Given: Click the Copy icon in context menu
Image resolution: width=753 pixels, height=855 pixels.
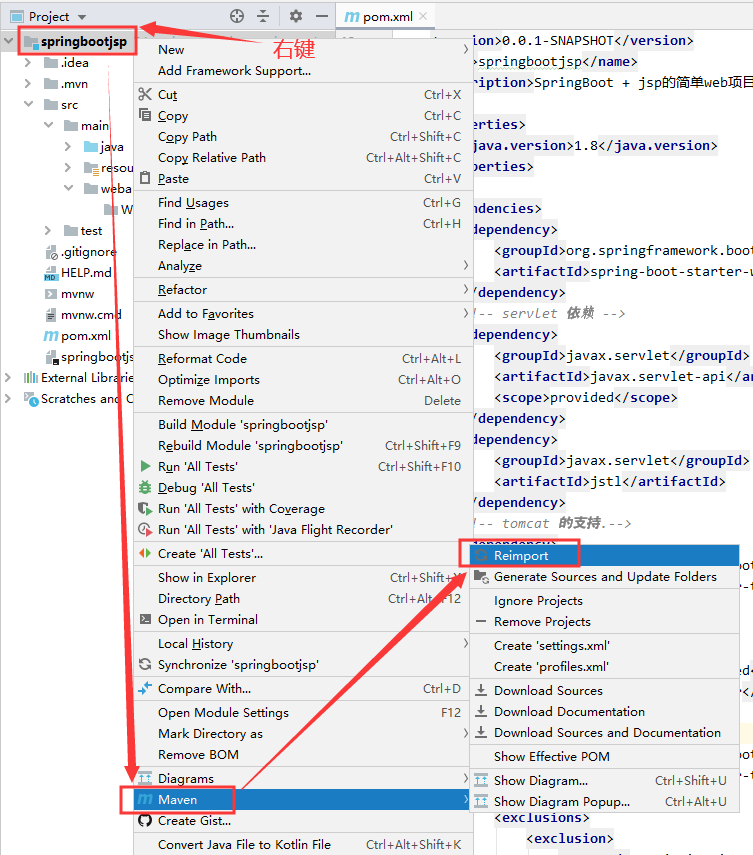Looking at the screenshot, I should click(146, 116).
